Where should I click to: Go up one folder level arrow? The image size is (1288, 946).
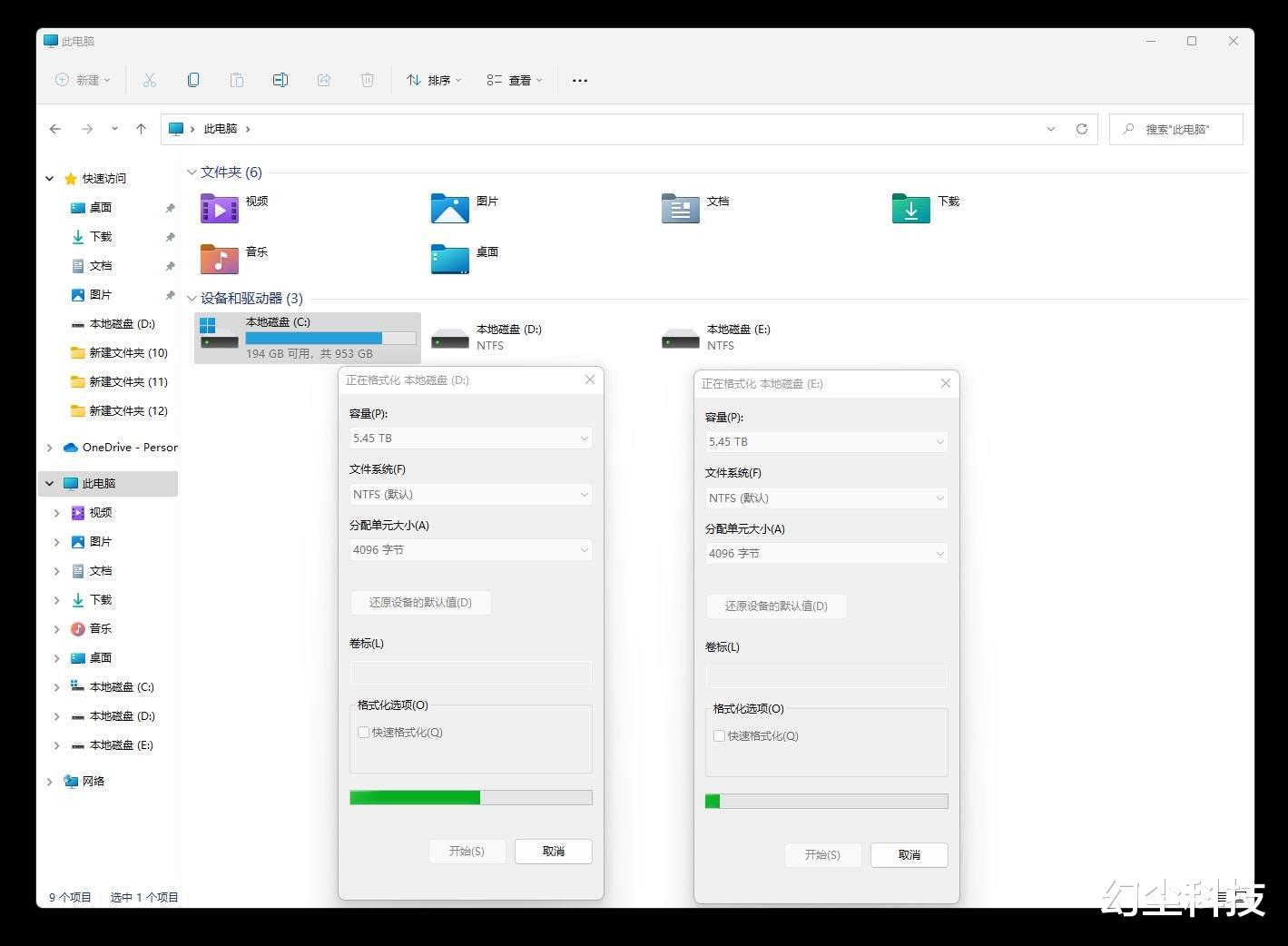141,129
